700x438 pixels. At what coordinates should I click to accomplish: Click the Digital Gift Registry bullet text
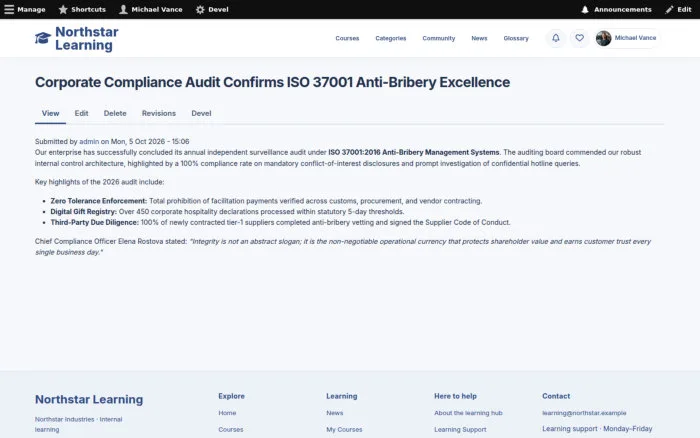[83, 212]
